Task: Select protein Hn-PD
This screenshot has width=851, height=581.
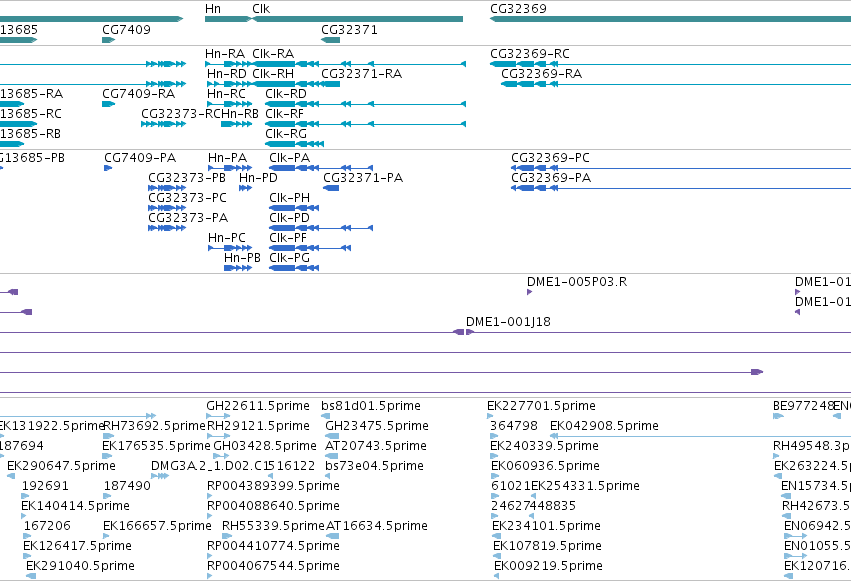Action: point(258,178)
